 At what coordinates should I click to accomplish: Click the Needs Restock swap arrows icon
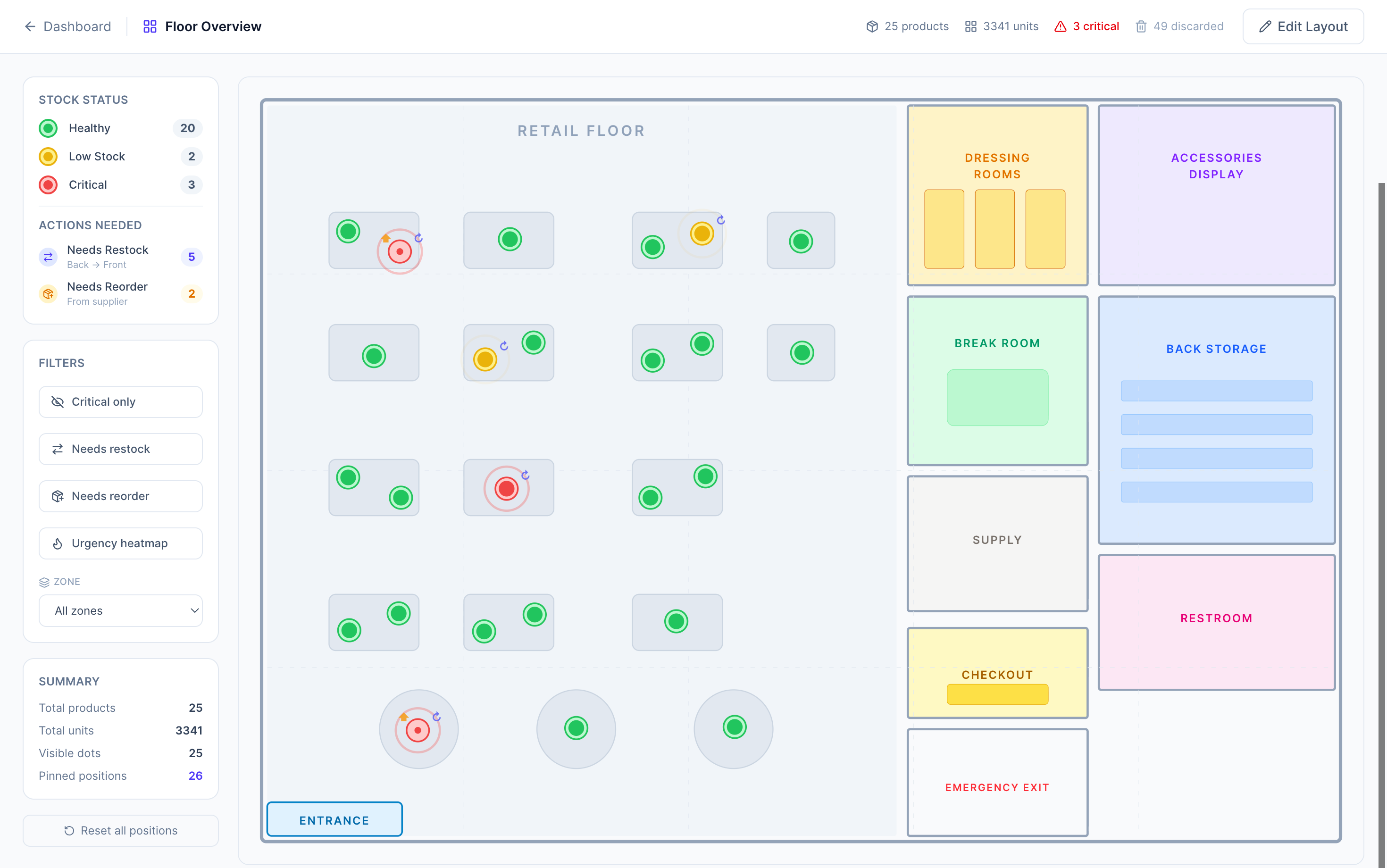click(48, 257)
